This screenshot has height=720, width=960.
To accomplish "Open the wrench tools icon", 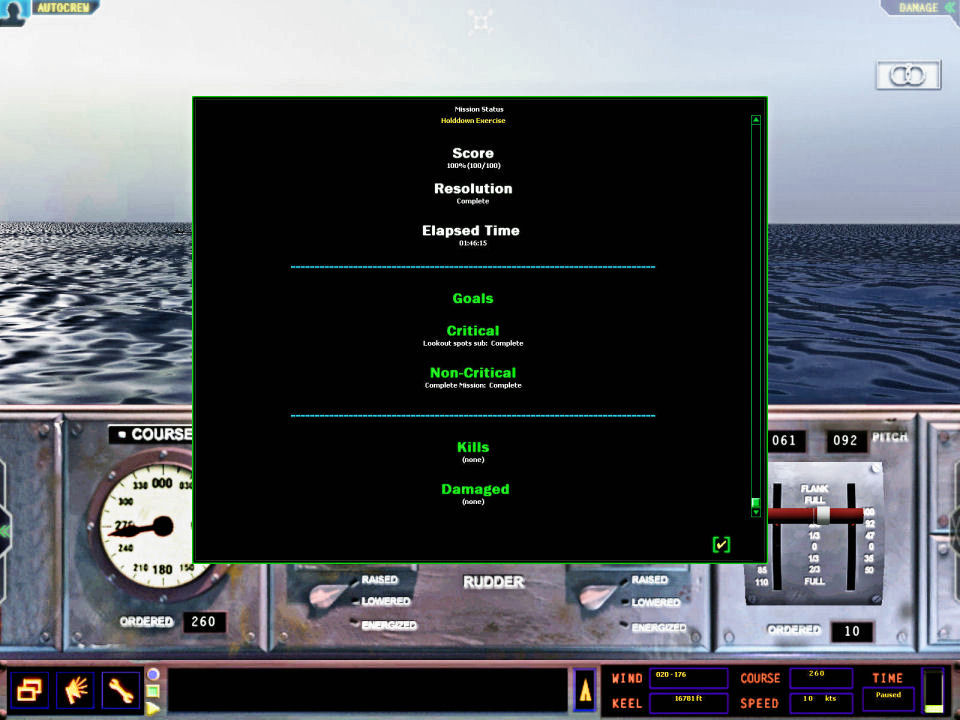I will pyautogui.click(x=121, y=689).
